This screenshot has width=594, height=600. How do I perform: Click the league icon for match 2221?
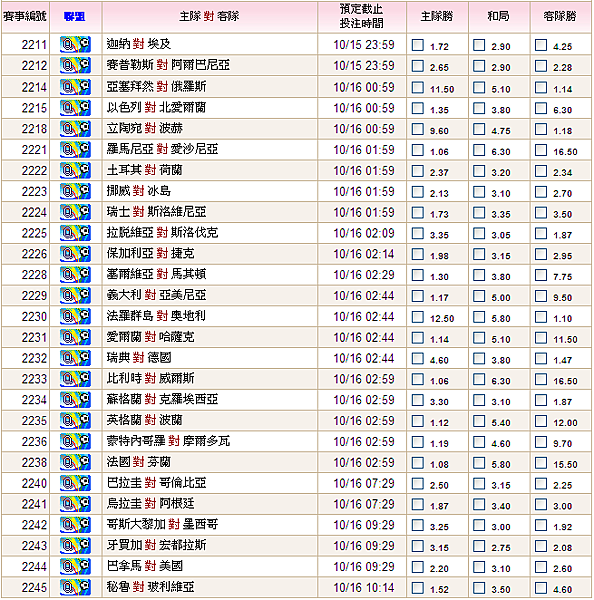click(75, 150)
